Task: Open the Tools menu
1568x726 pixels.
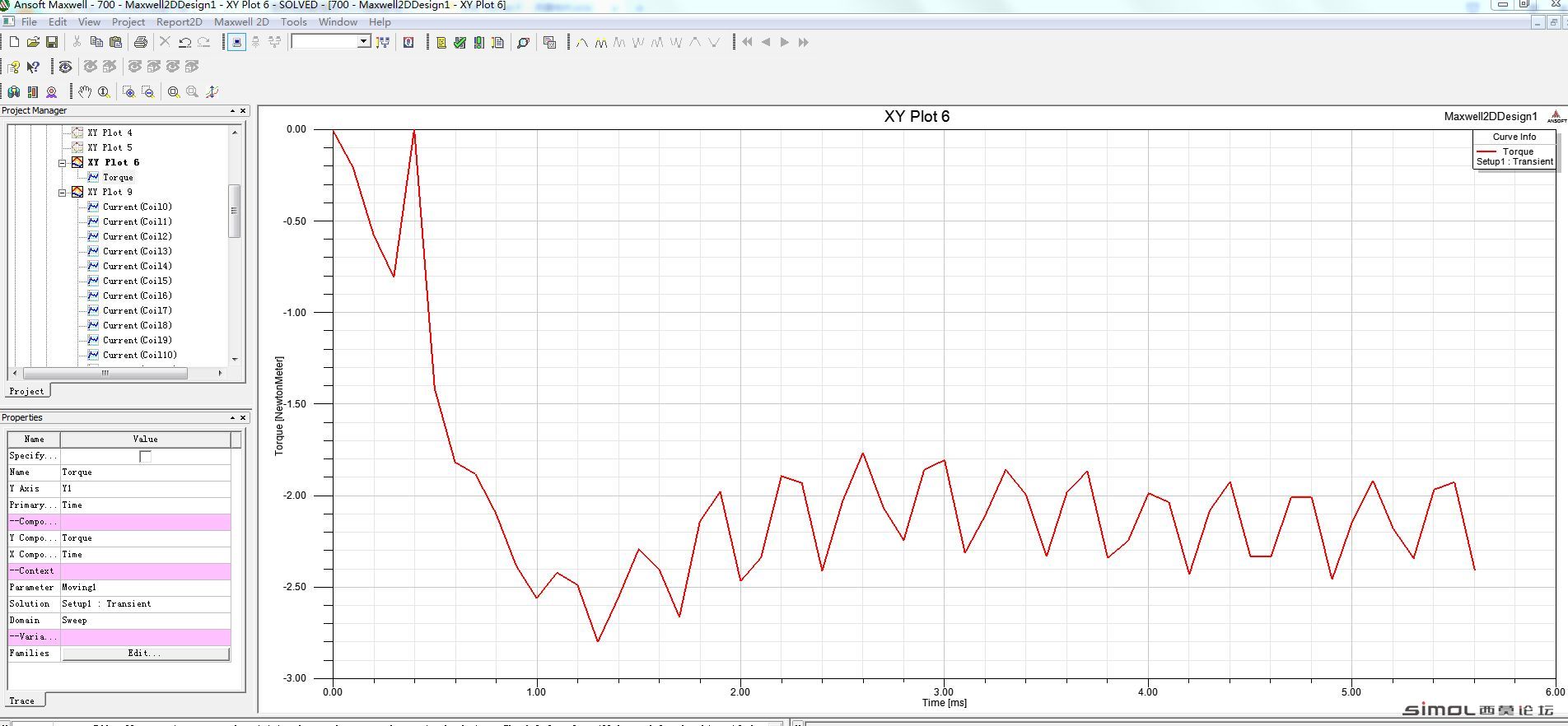Action: click(x=294, y=21)
